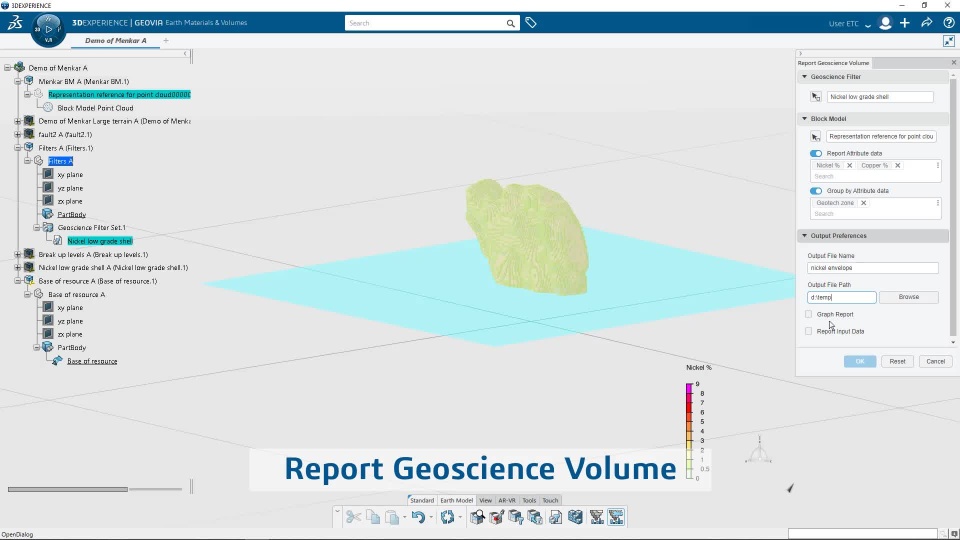Switch to the Earth Model tab
The height and width of the screenshot is (540, 960).
(456, 500)
